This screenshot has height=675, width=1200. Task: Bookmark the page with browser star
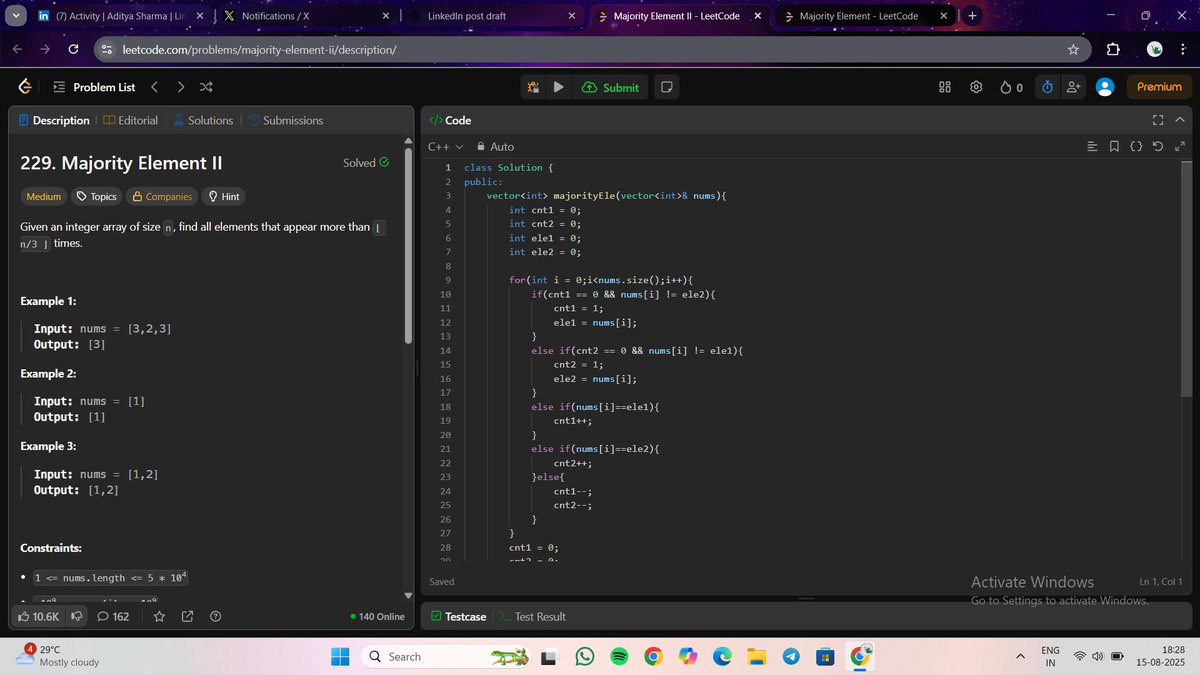(x=1073, y=50)
